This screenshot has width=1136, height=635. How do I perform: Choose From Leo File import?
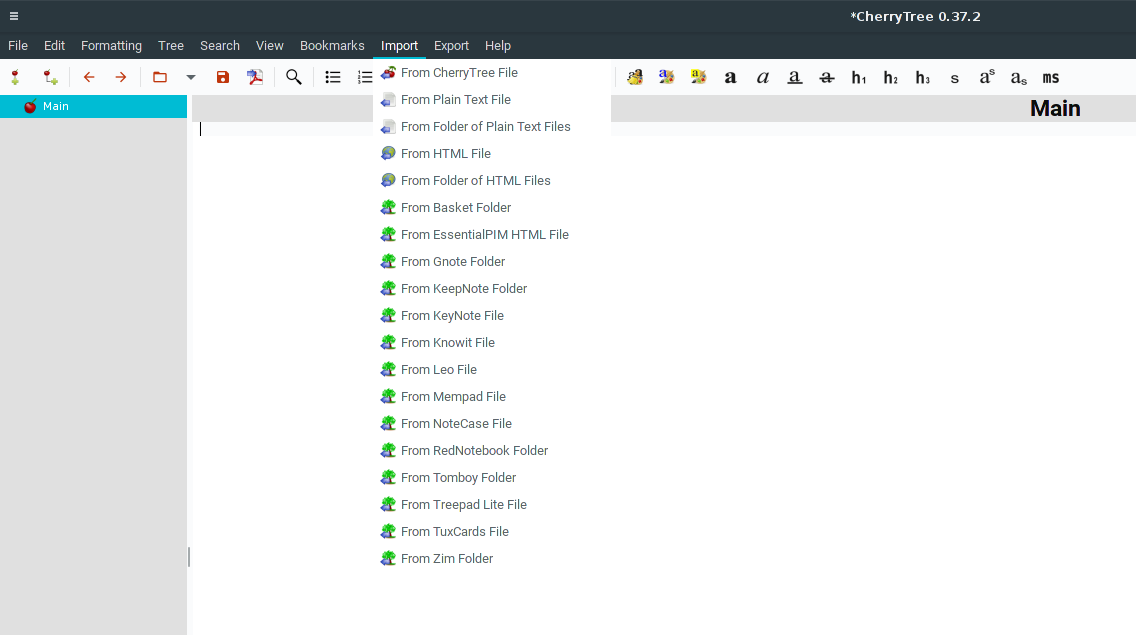pyautogui.click(x=492, y=370)
